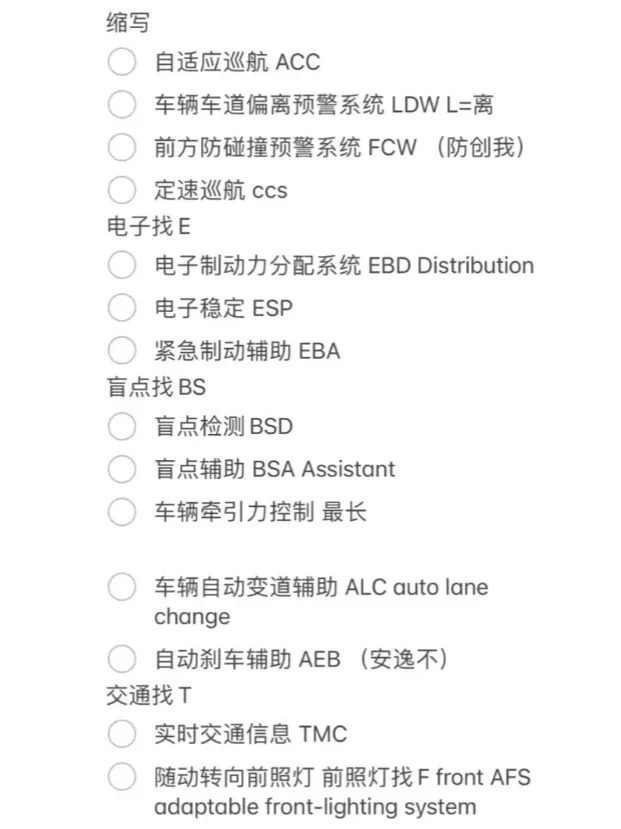Click the text "adaptable front-lighting system"
This screenshot has height=829, width=621.
pyautogui.click(x=315, y=806)
